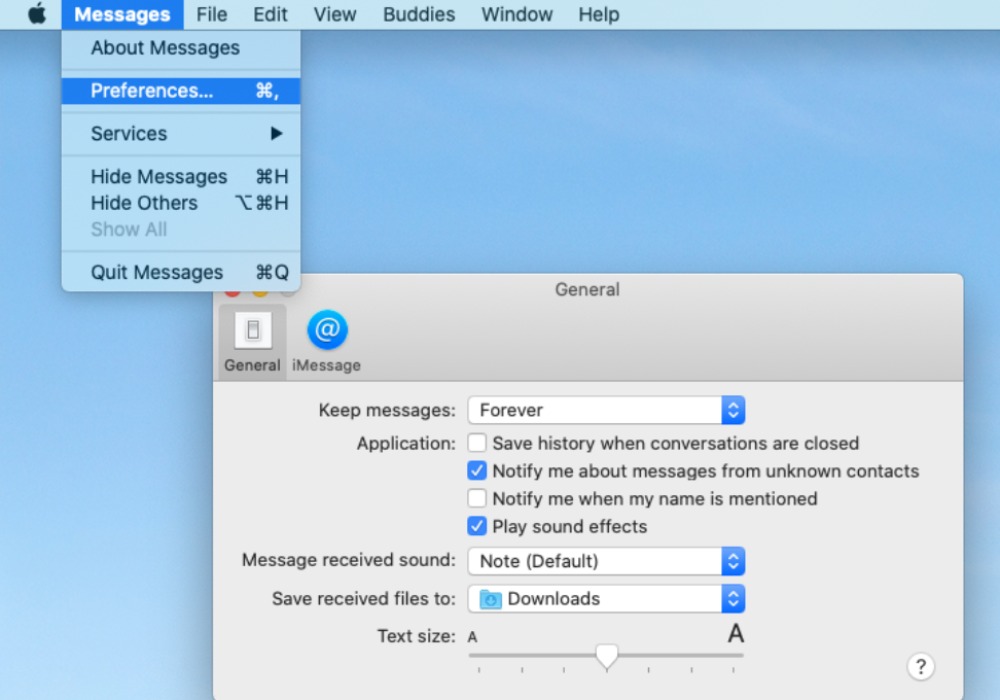The image size is (1000, 700).
Task: Click the large A at text size slider
Action: pyautogui.click(x=735, y=634)
